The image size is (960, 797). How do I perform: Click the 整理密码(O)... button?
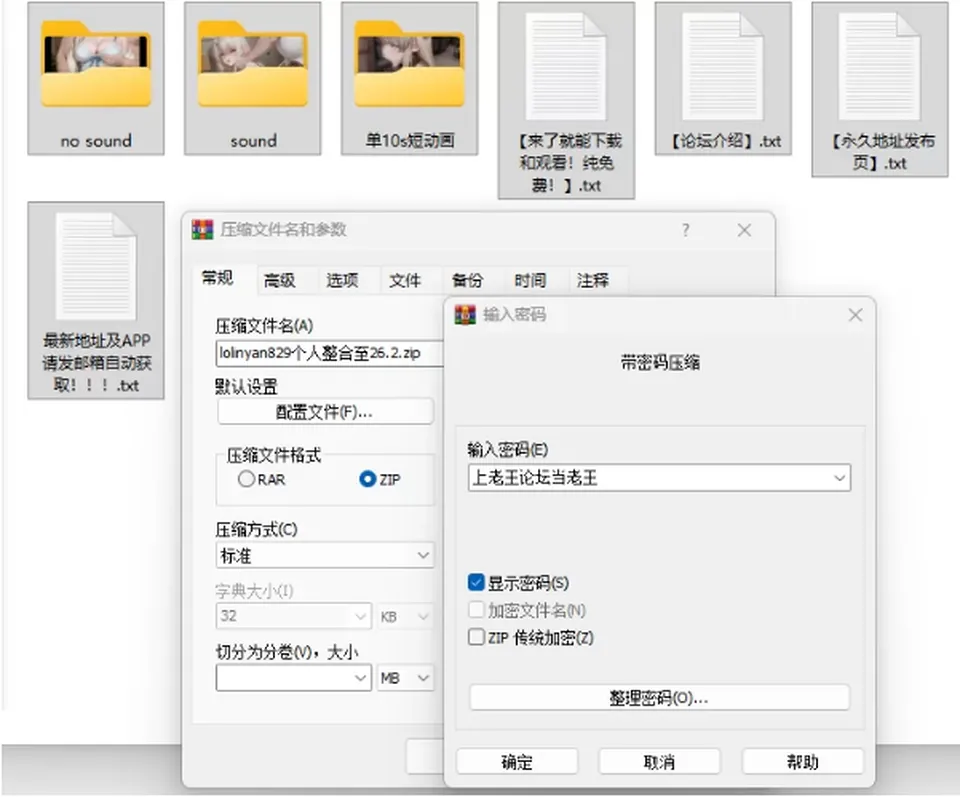point(659,698)
